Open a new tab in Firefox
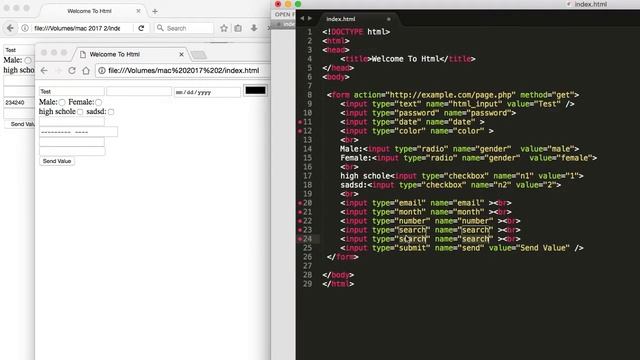Viewport: 640px width, 360px height. point(155,11)
